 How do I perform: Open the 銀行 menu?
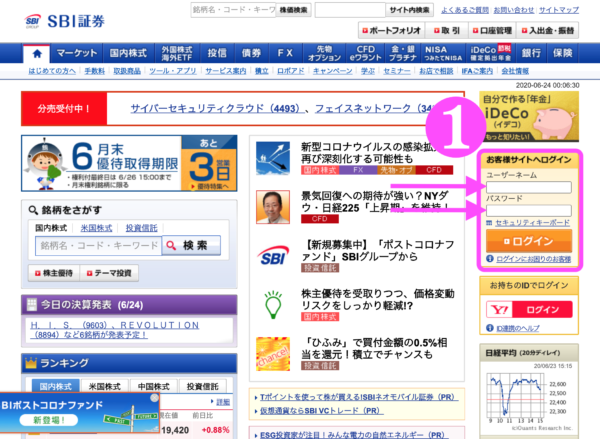coord(531,53)
